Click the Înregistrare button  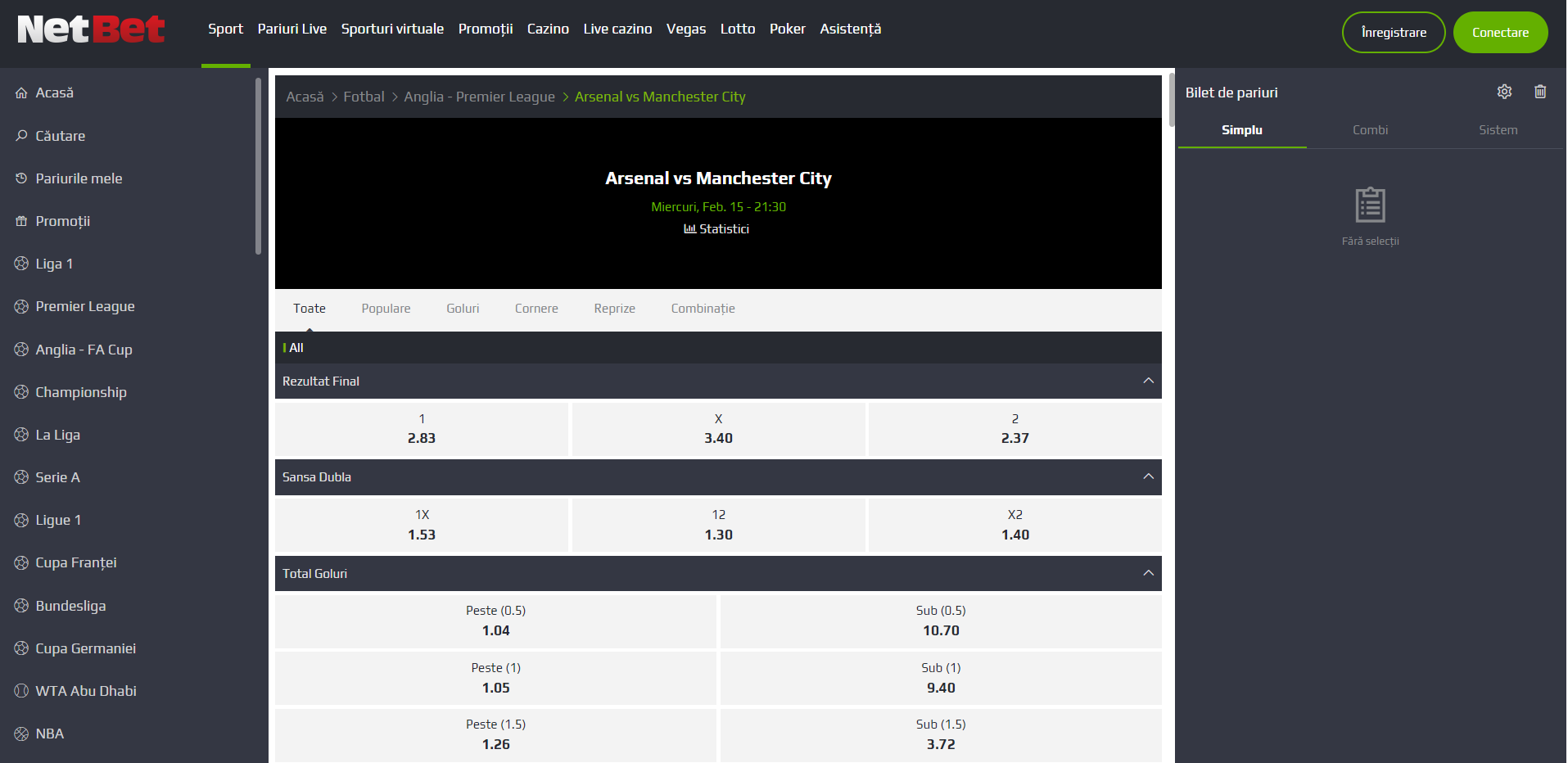(1394, 33)
